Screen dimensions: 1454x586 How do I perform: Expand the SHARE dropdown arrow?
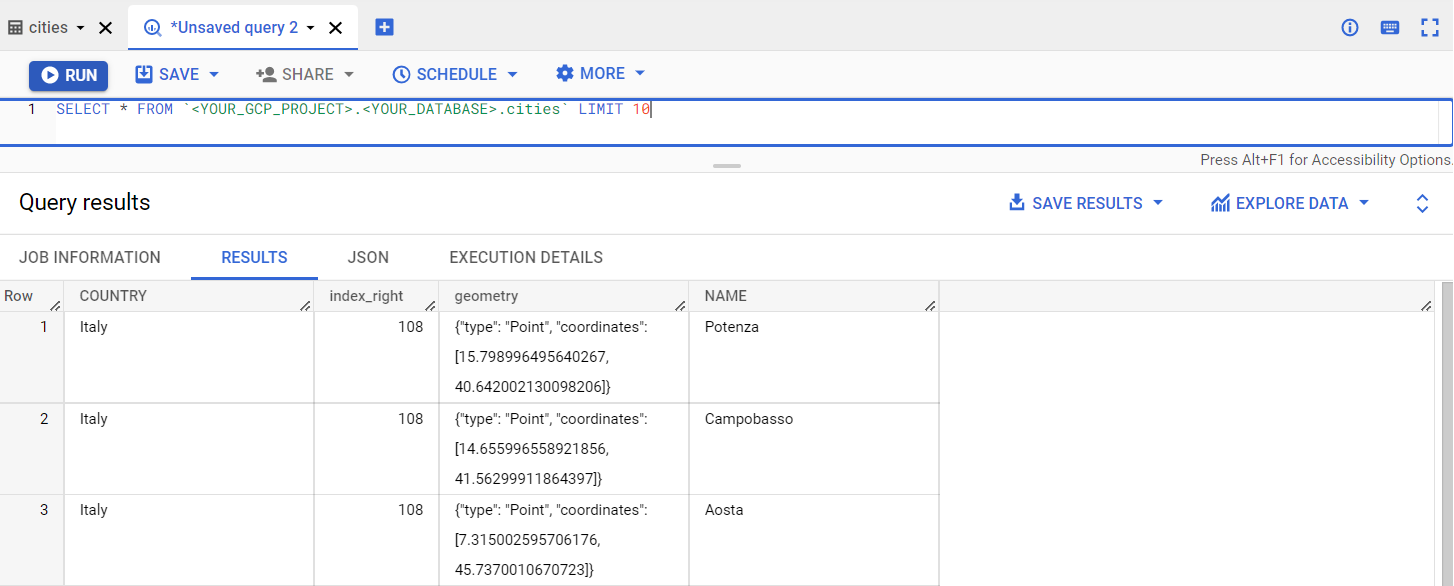click(x=349, y=75)
